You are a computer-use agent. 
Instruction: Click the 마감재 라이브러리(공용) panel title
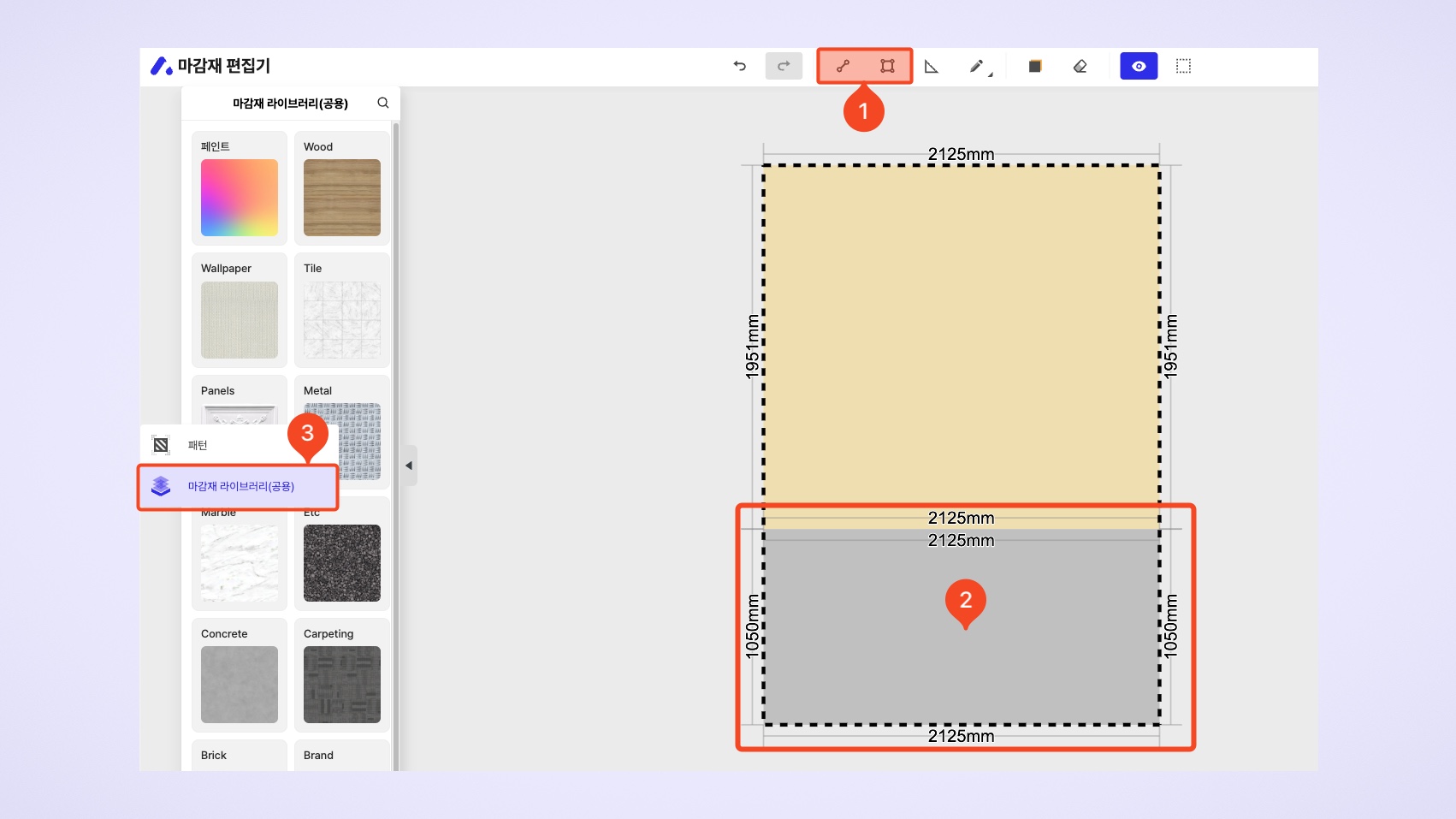click(291, 104)
